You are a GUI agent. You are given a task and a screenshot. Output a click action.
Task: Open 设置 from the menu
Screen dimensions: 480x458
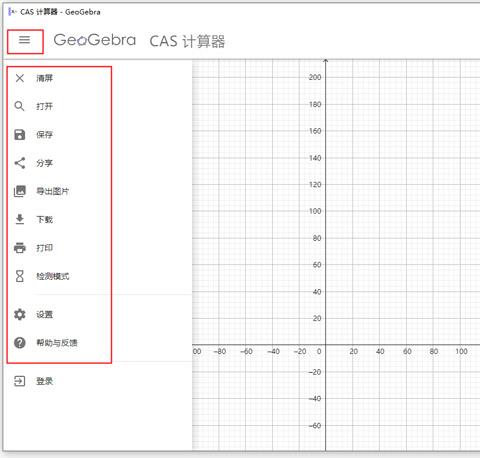click(x=44, y=314)
